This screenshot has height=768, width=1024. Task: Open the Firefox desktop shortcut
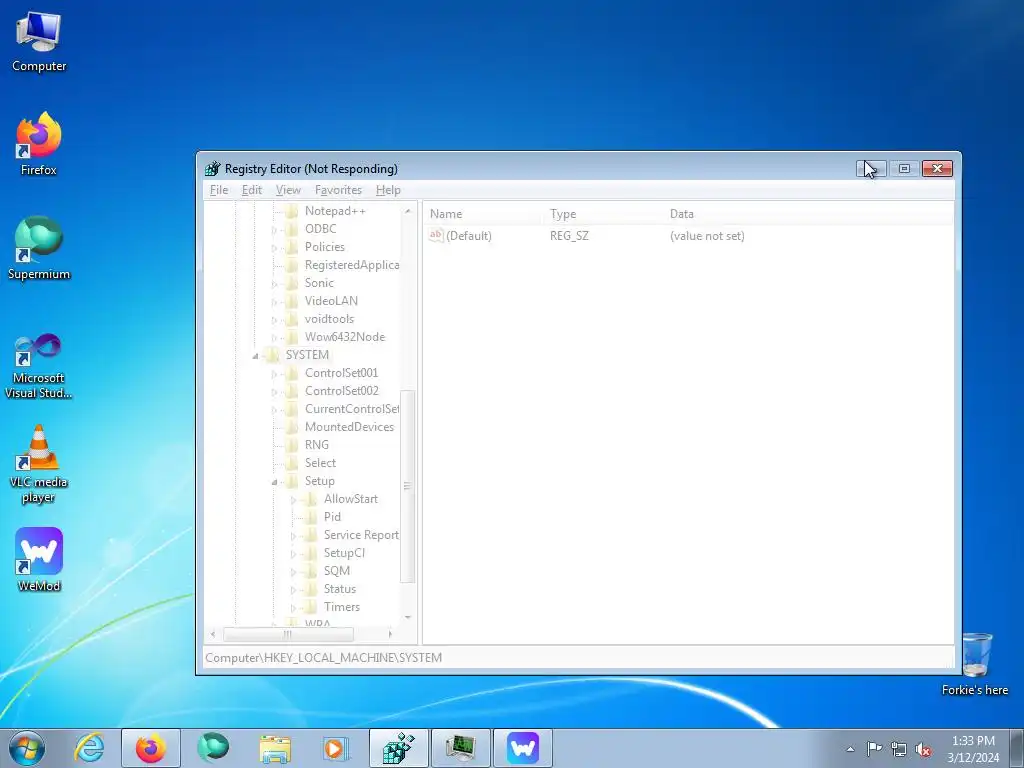pyautogui.click(x=39, y=144)
